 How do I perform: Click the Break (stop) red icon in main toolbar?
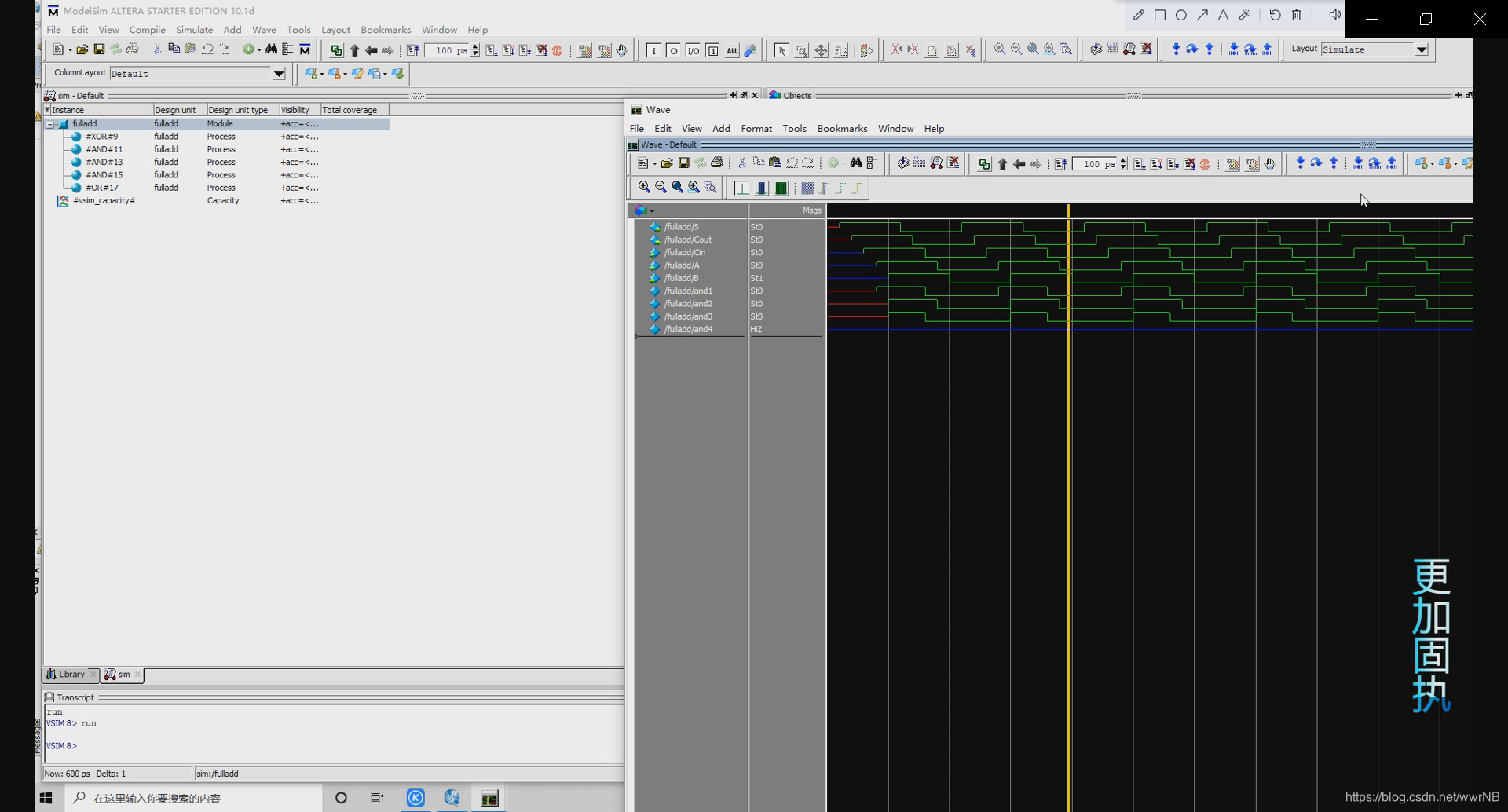[x=558, y=50]
